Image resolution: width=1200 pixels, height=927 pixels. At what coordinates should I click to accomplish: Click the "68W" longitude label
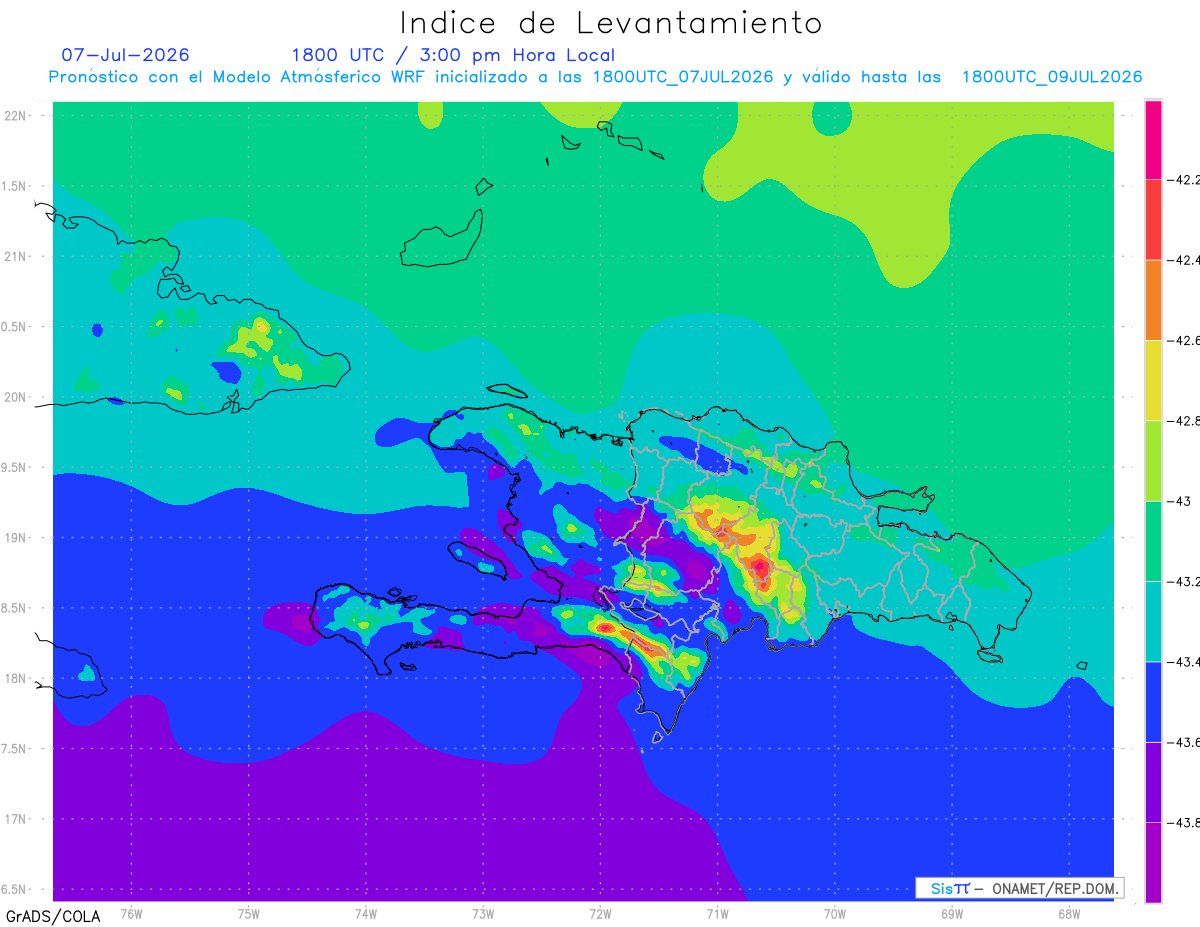(x=1069, y=914)
